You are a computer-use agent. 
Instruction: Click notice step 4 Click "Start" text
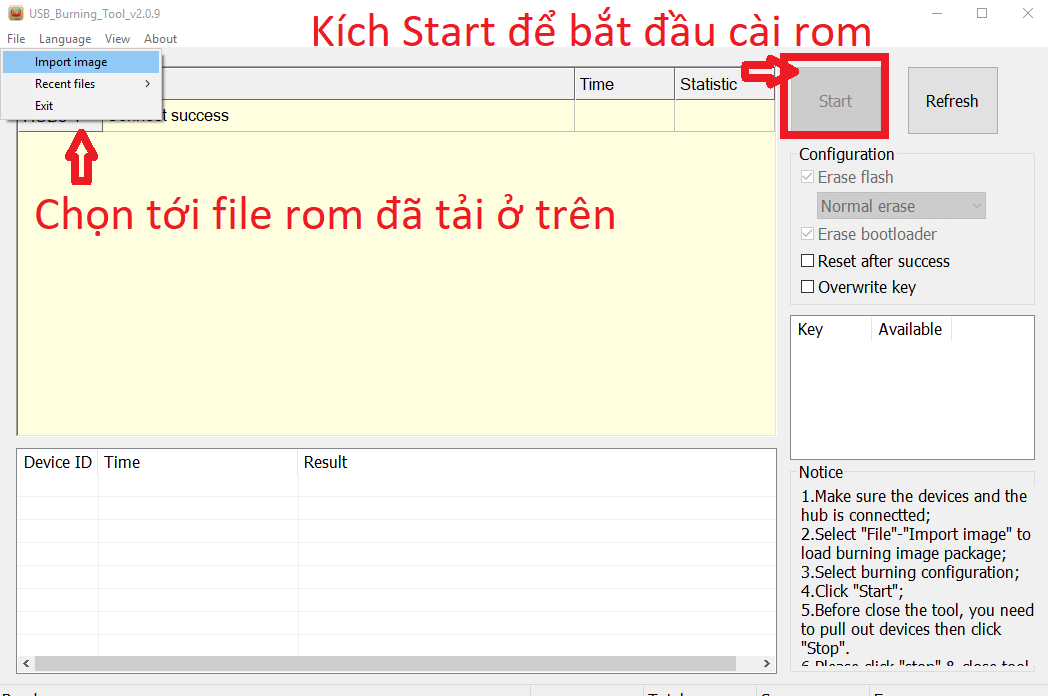click(852, 591)
